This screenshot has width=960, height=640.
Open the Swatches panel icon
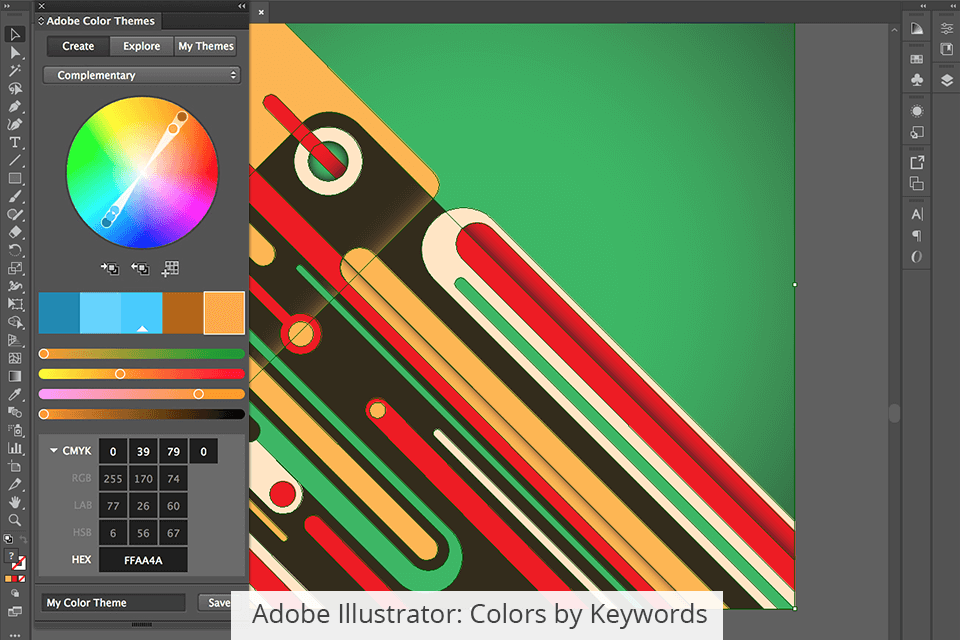[917, 59]
